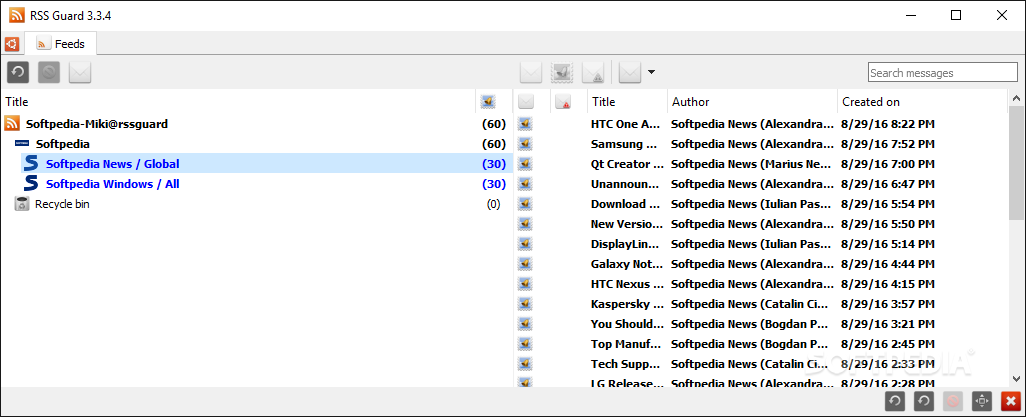The width and height of the screenshot is (1026, 417).
Task: Click the (30) count of Softpedia Windows / All
Action: tap(494, 184)
